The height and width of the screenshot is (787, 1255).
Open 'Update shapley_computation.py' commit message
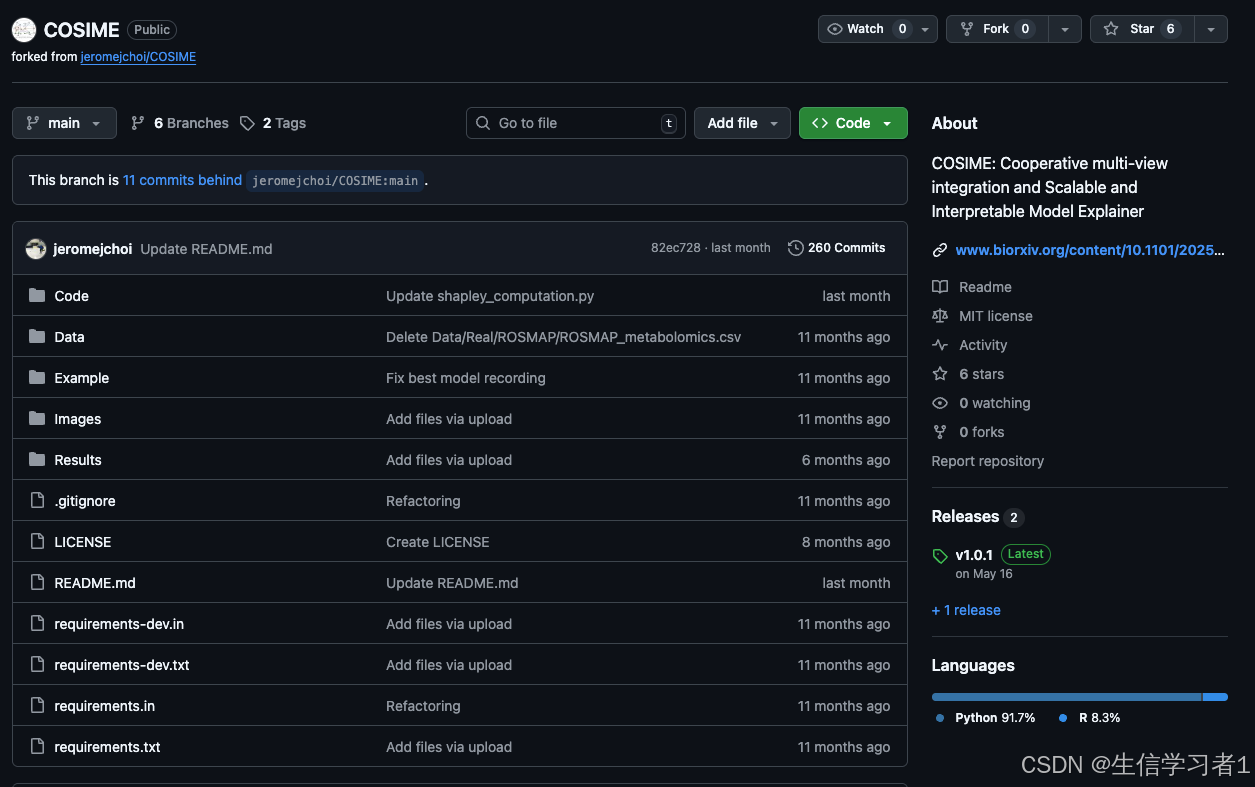[488, 296]
